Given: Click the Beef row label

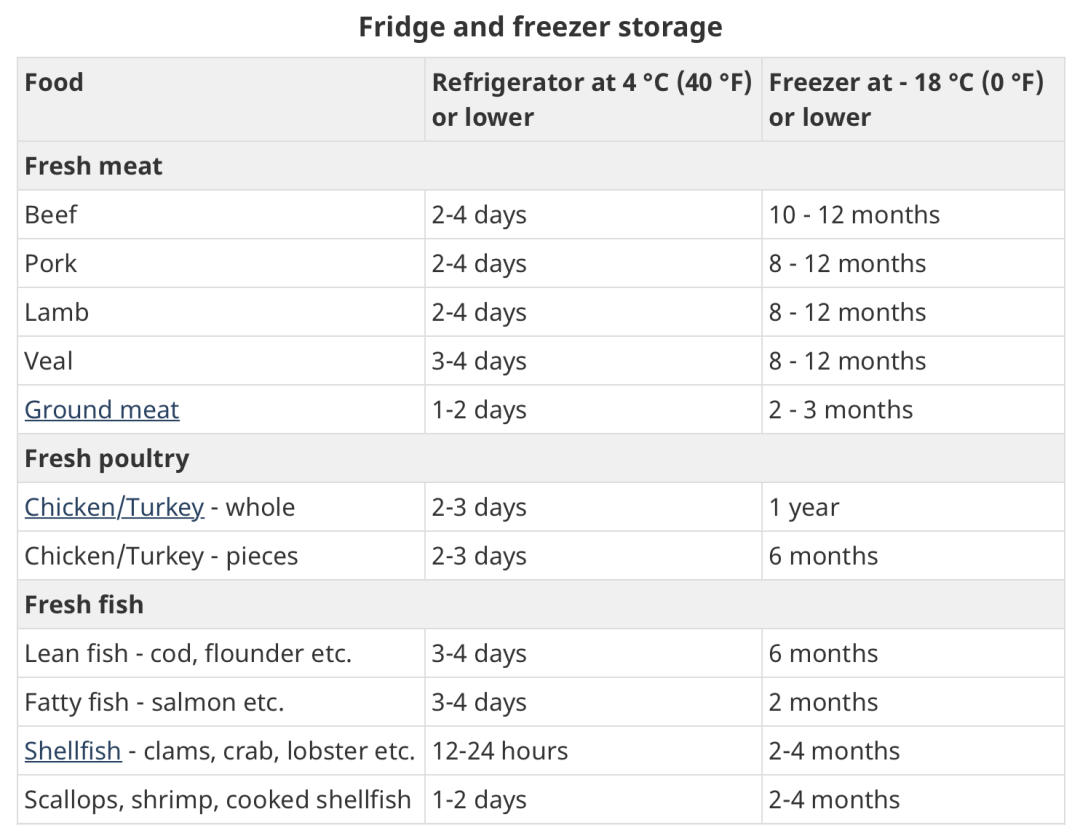Looking at the screenshot, I should pos(51,215).
